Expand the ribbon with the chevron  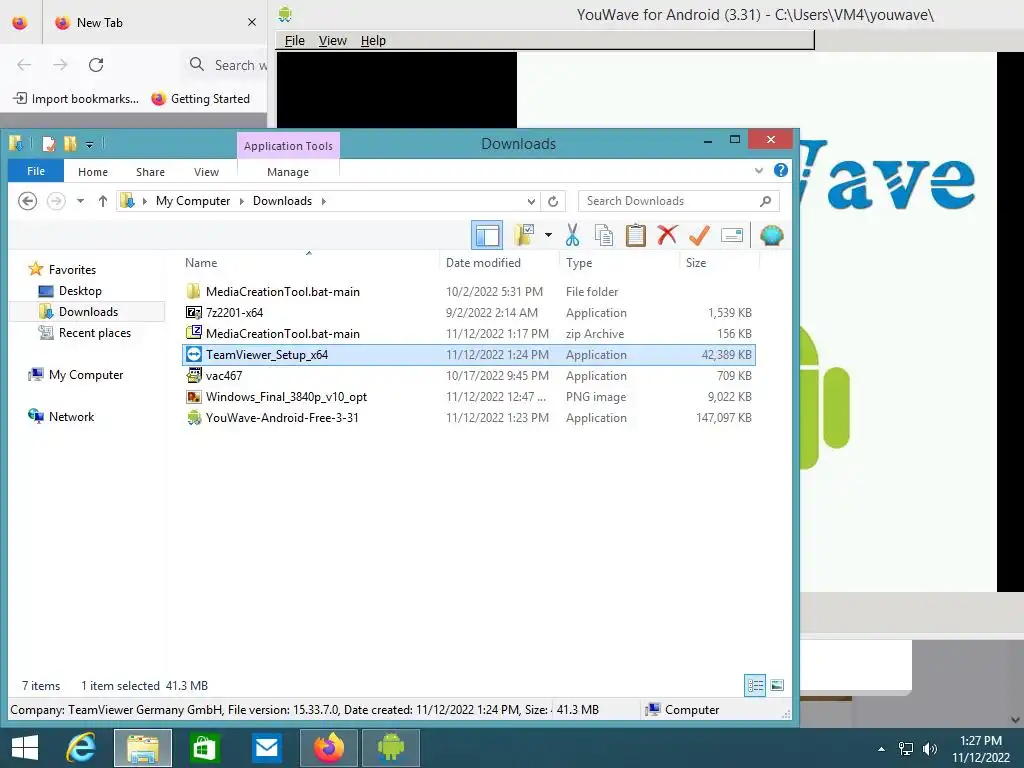[x=759, y=170]
